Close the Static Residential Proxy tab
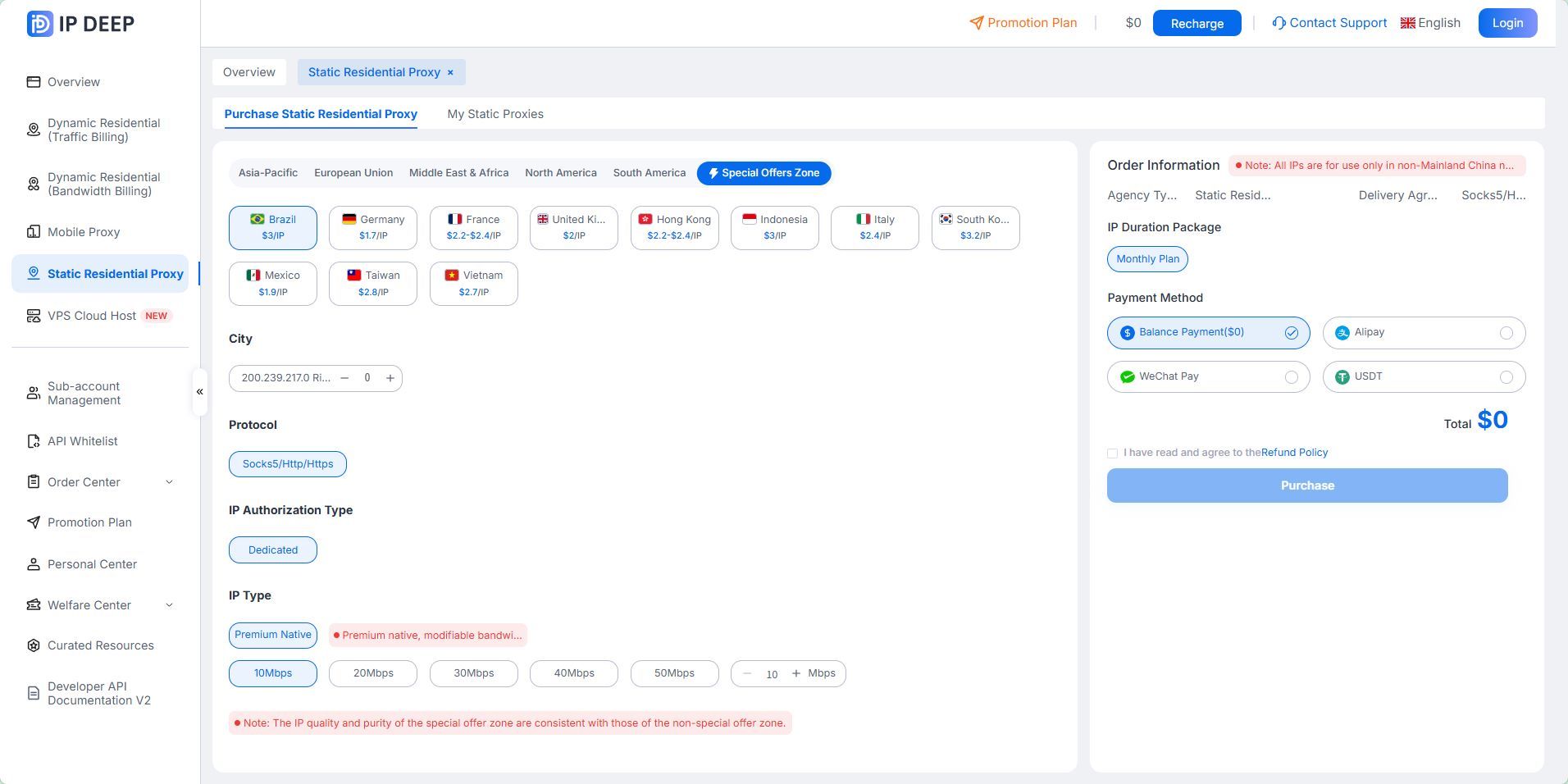Viewport: 1568px width, 784px height. [x=450, y=72]
